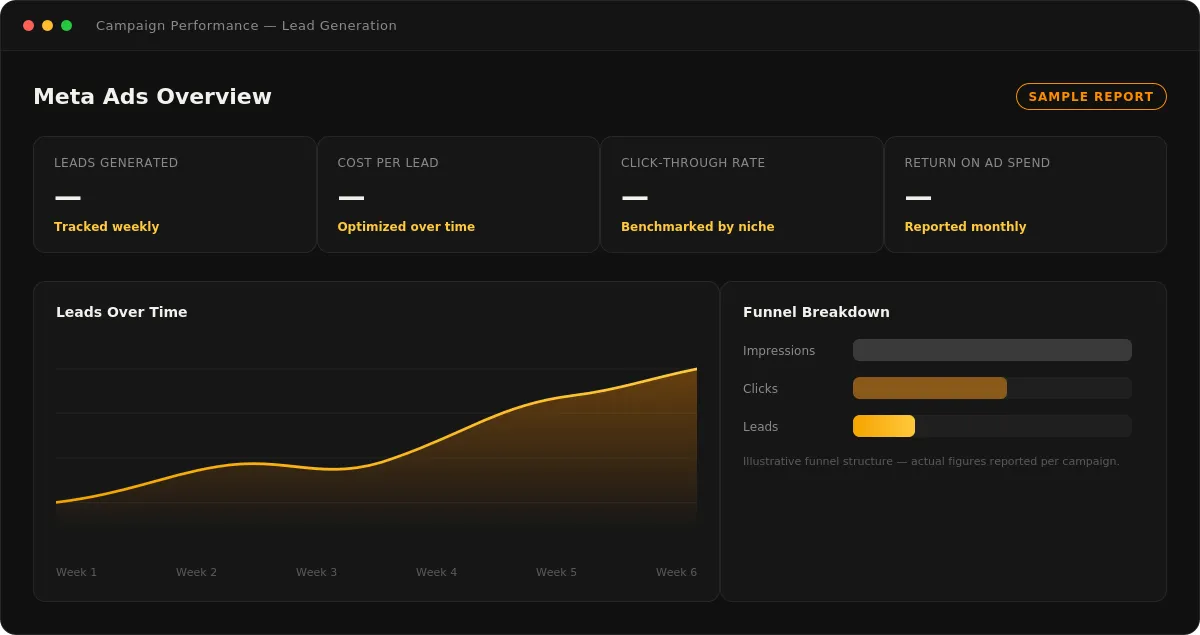
Task: Click the Clicks row label
Action: click(760, 389)
